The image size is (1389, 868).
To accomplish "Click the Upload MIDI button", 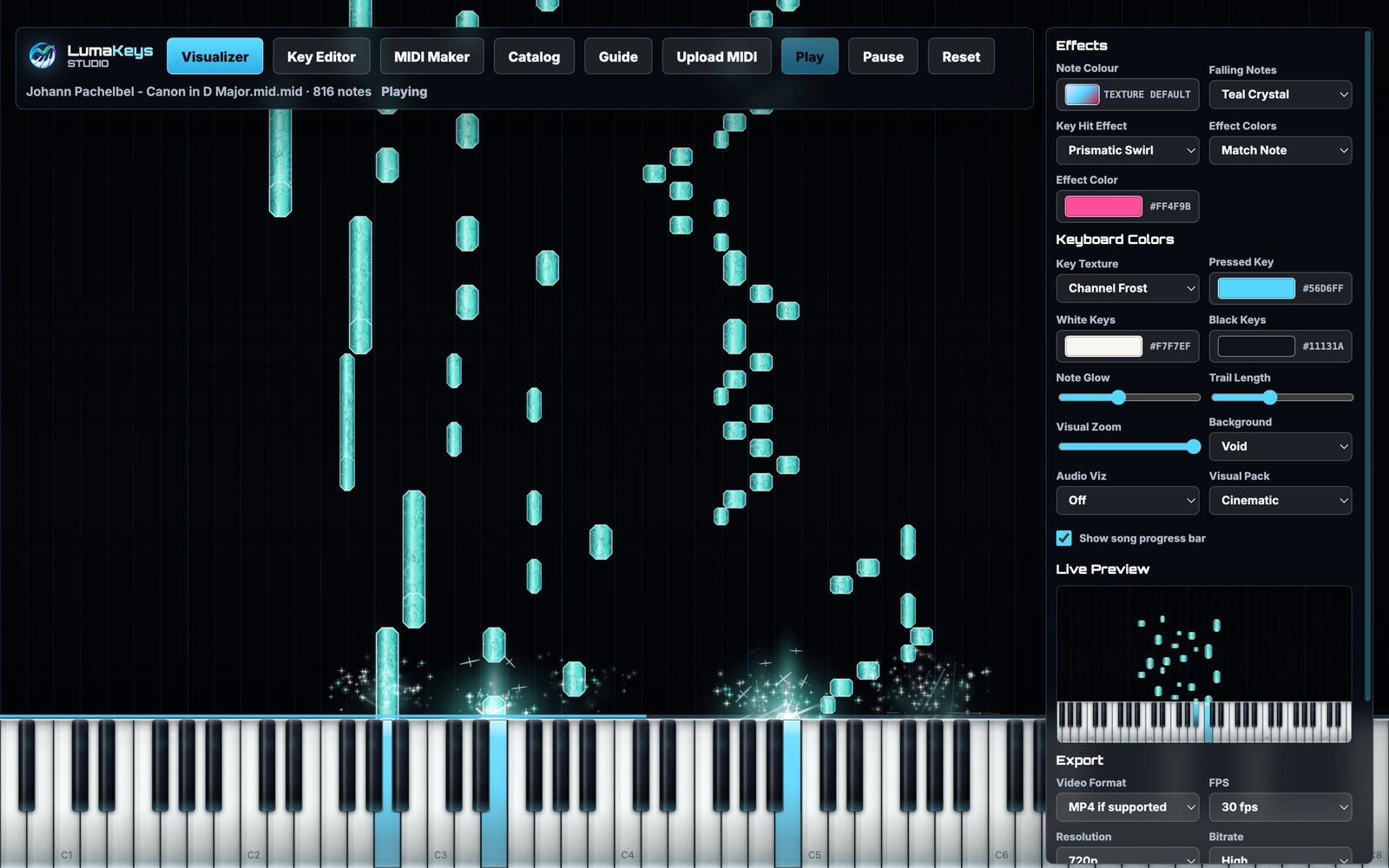I will tap(716, 56).
